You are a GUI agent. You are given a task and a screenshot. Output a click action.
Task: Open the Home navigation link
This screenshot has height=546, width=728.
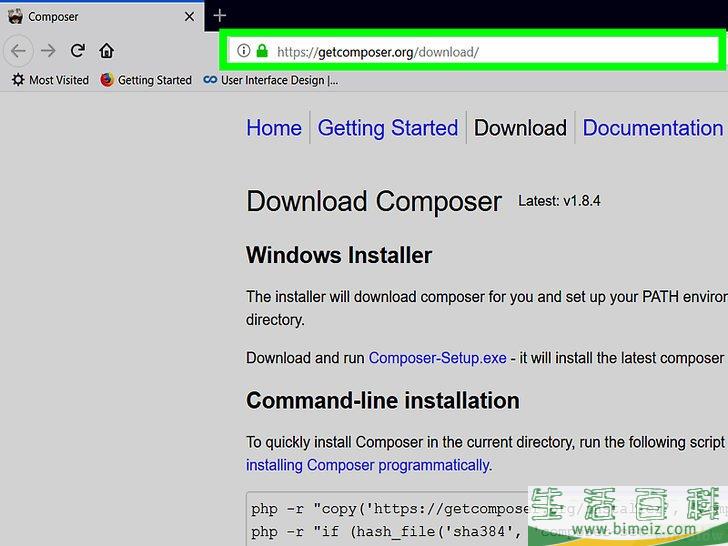click(x=274, y=128)
